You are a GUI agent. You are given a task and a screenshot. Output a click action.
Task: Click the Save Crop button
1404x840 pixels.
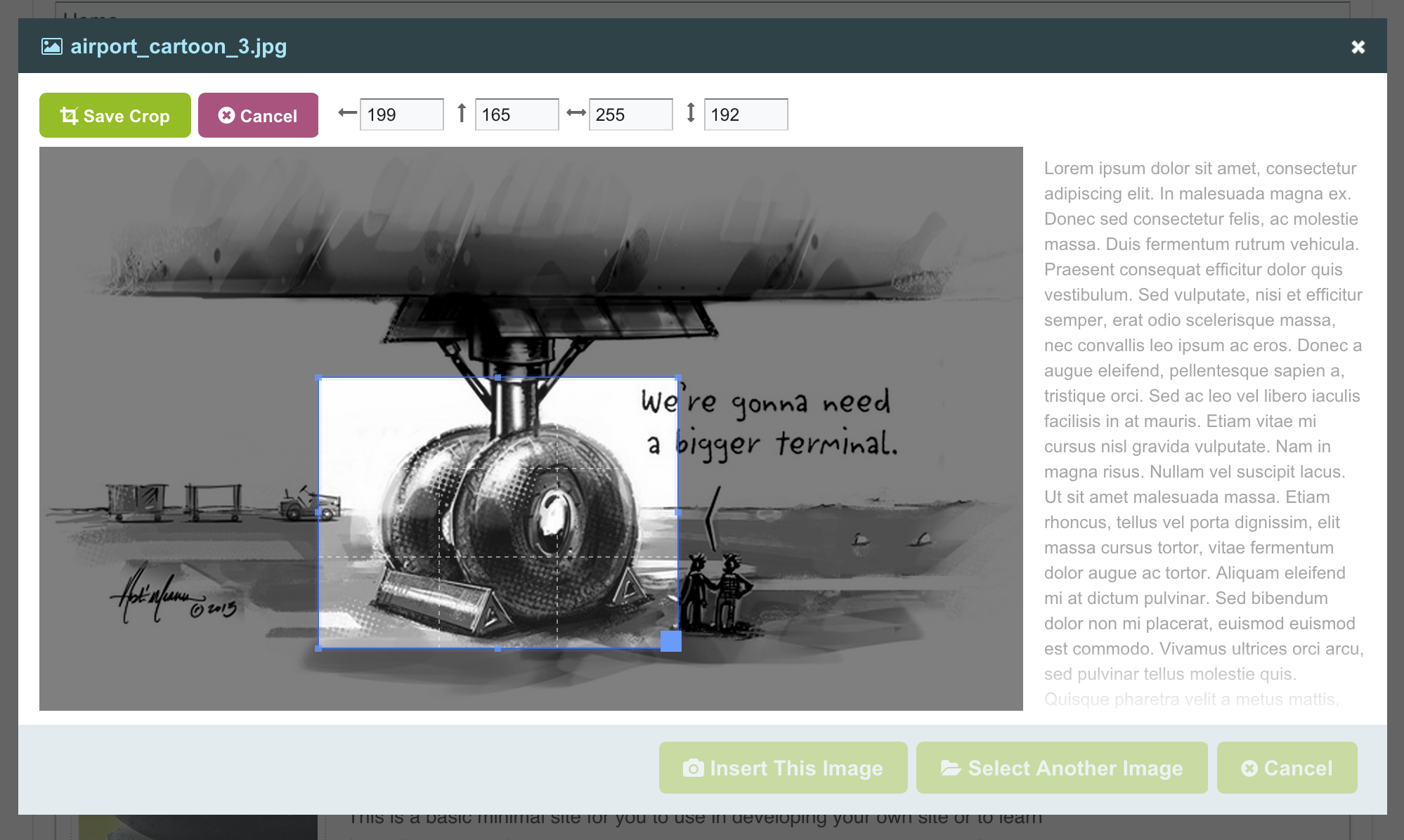click(115, 115)
